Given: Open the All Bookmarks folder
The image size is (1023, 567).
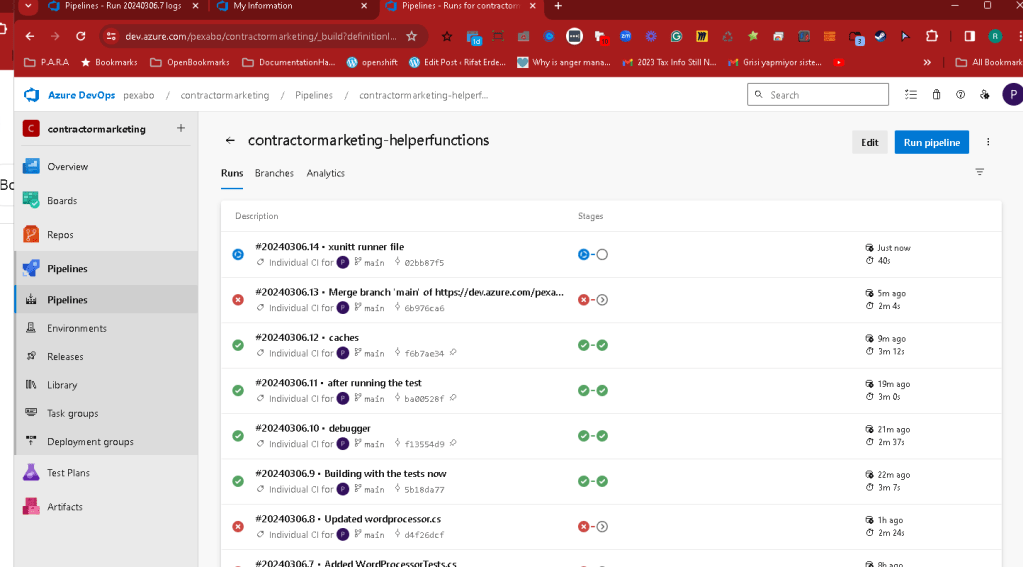Looking at the screenshot, I should pos(988,63).
